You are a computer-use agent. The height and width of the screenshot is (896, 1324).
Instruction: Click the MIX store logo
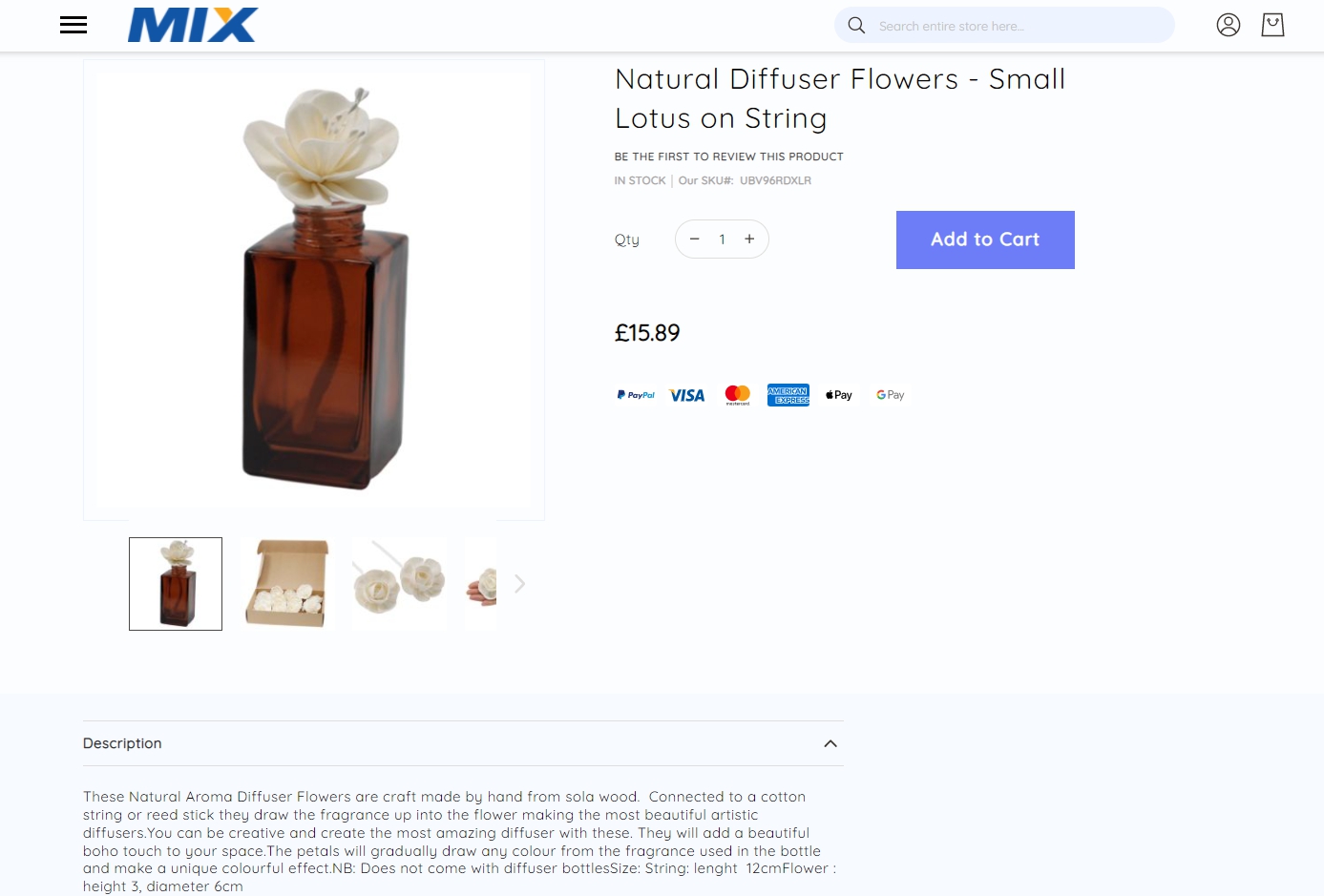[x=193, y=25]
